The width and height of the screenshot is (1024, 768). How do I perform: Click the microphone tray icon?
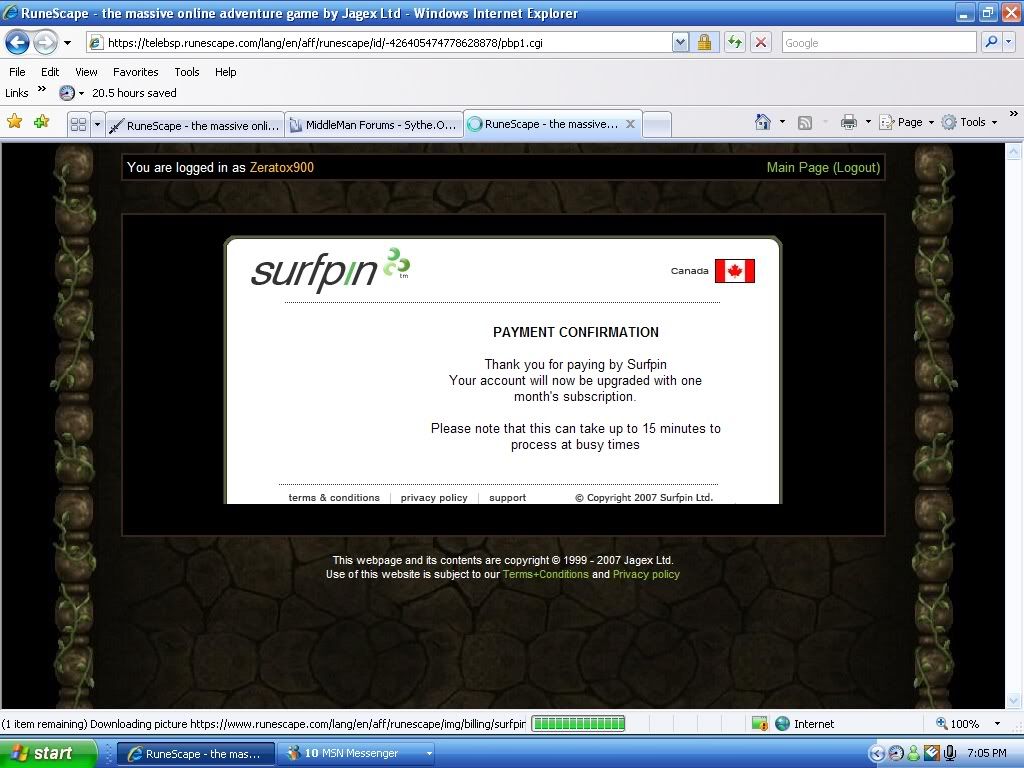click(950, 753)
